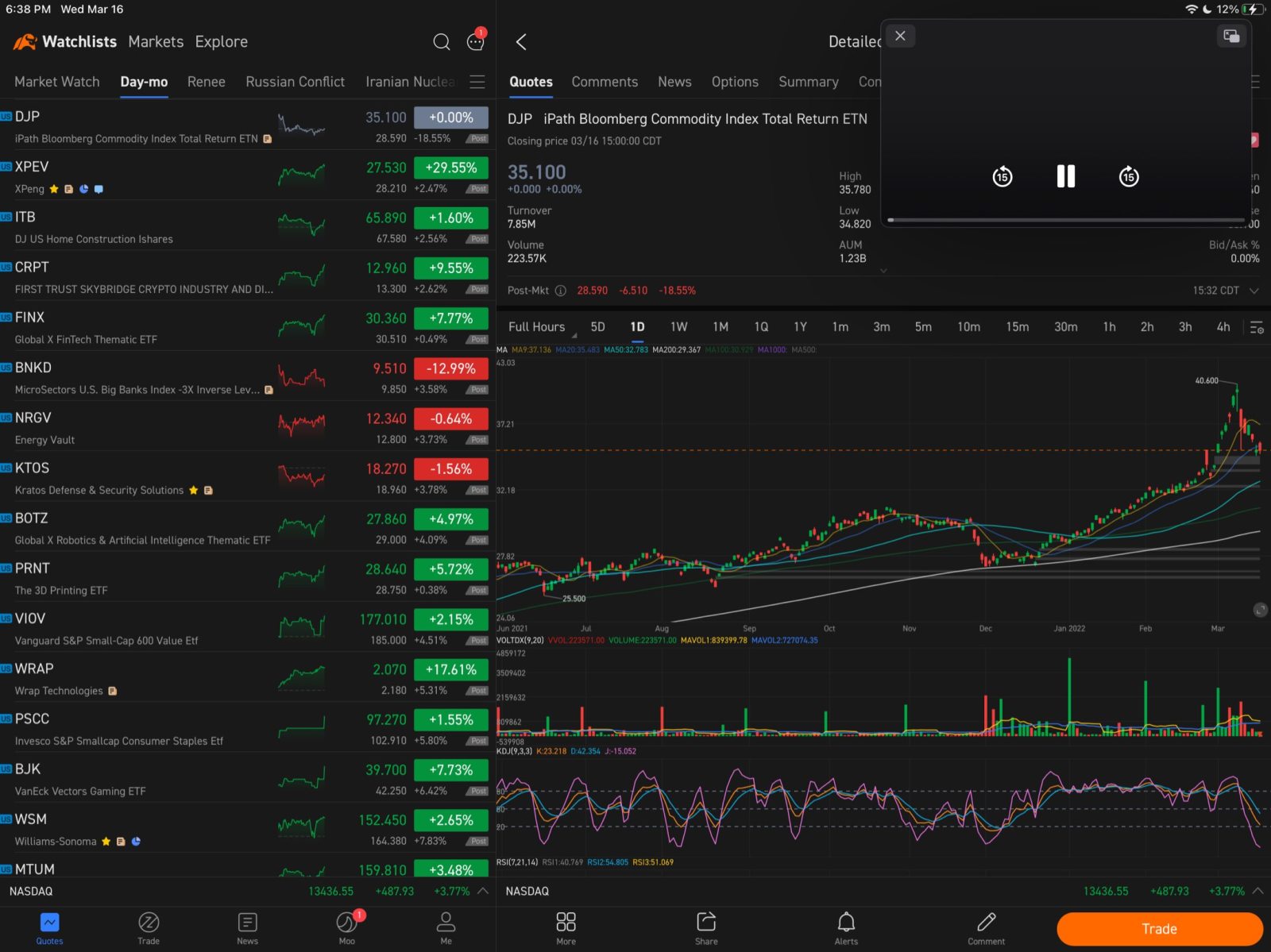Viewport: 1271px width, 952px height.
Task: Select the 5D chart period
Action: 598,327
